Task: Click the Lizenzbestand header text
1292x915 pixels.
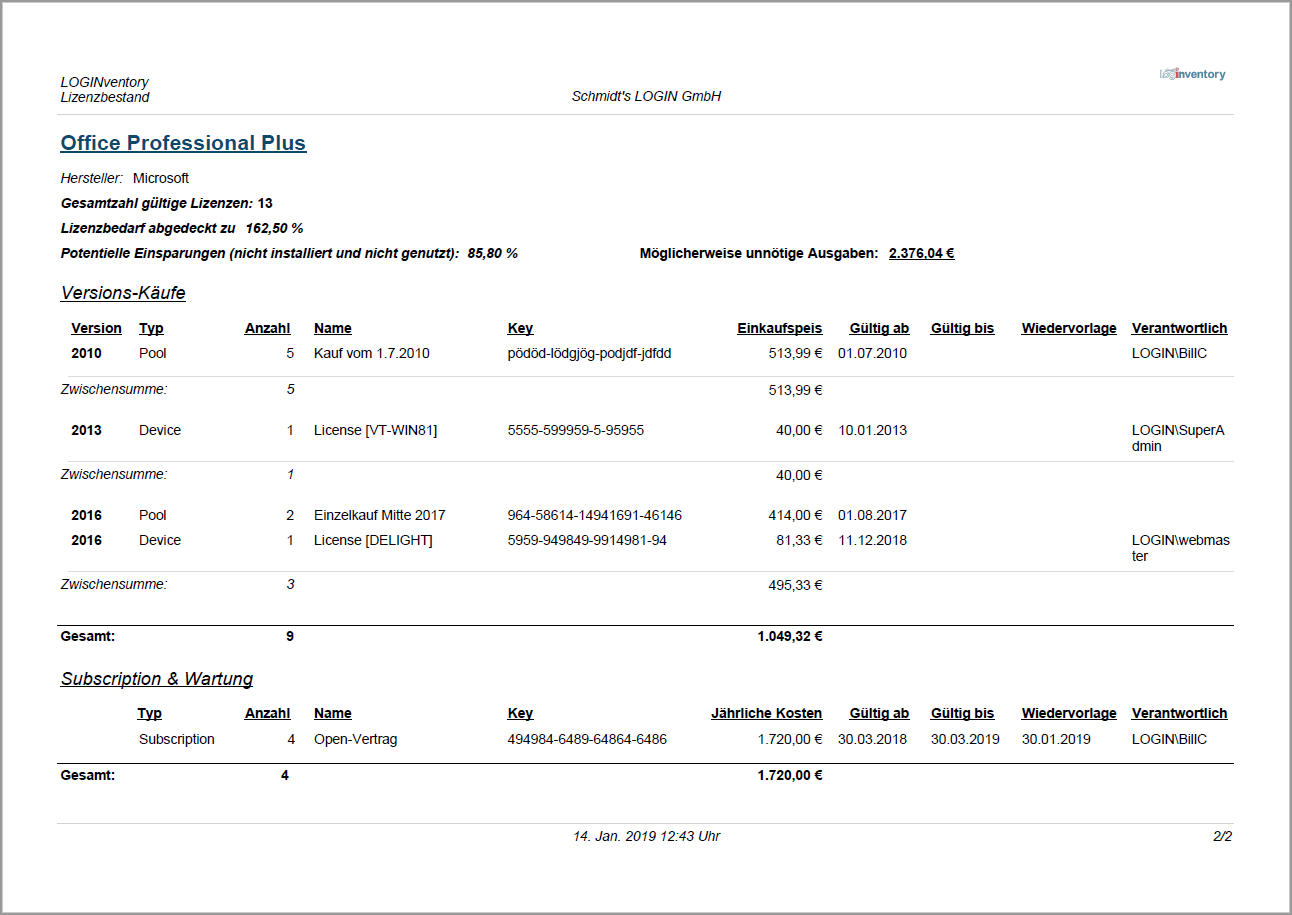Action: (105, 97)
